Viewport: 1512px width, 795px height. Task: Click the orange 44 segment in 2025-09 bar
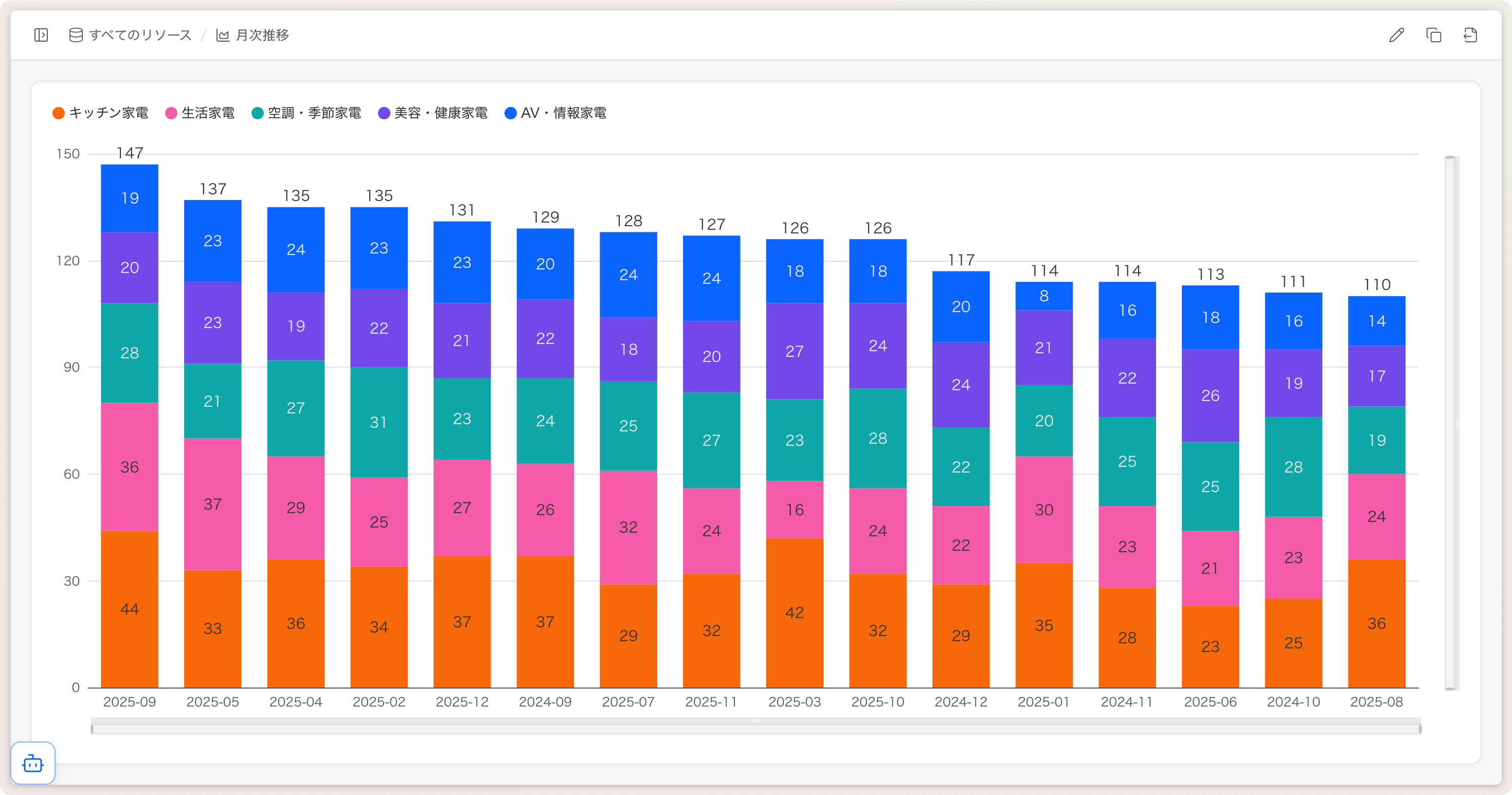tap(130, 609)
